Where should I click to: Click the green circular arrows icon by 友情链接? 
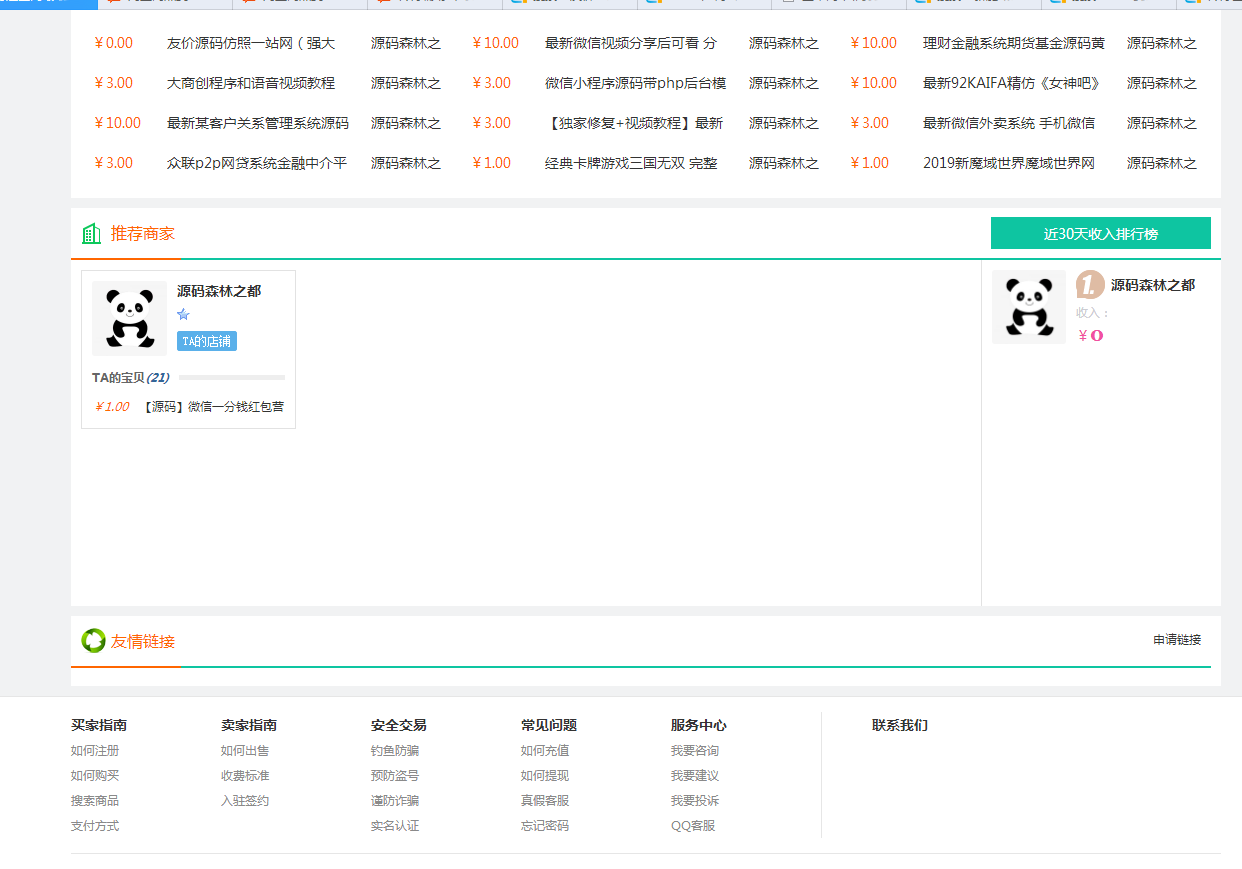[93, 641]
